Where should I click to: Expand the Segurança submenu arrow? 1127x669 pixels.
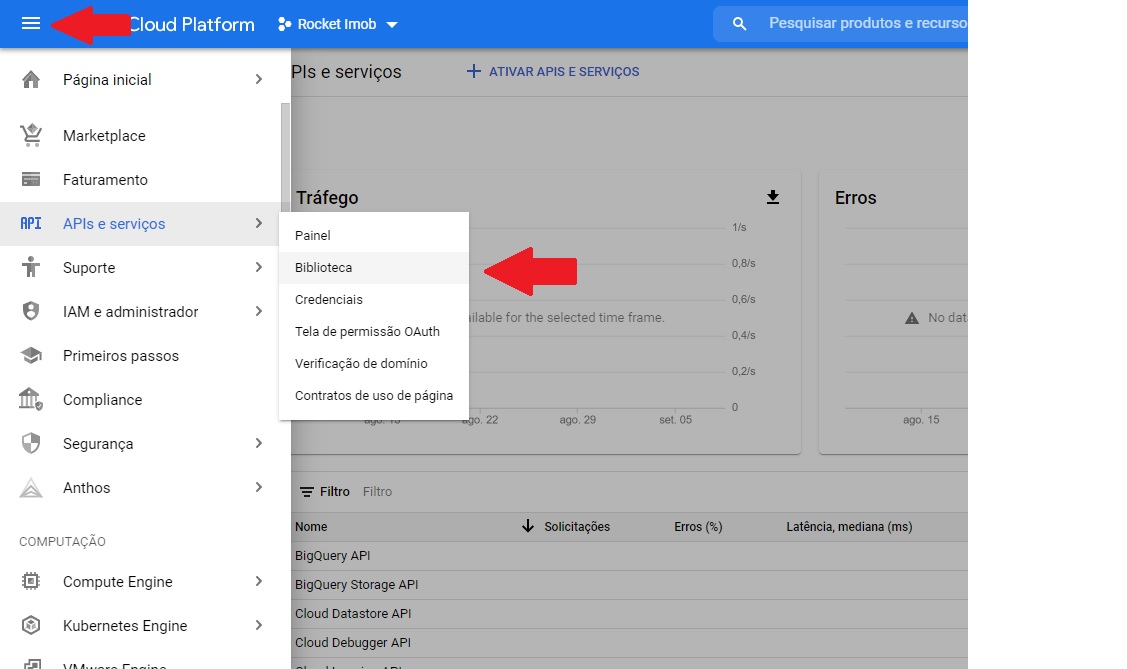[x=259, y=443]
